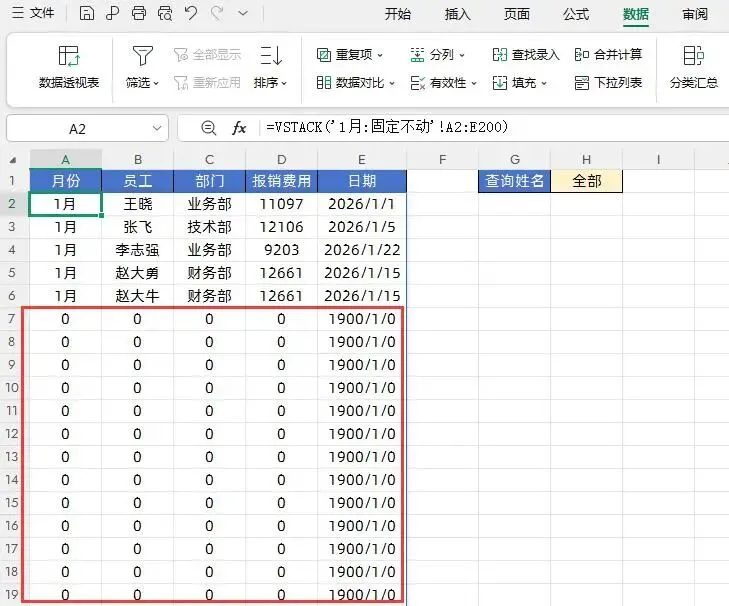Switch to the 数据 tab
This screenshot has height=606, width=729.
pos(636,14)
